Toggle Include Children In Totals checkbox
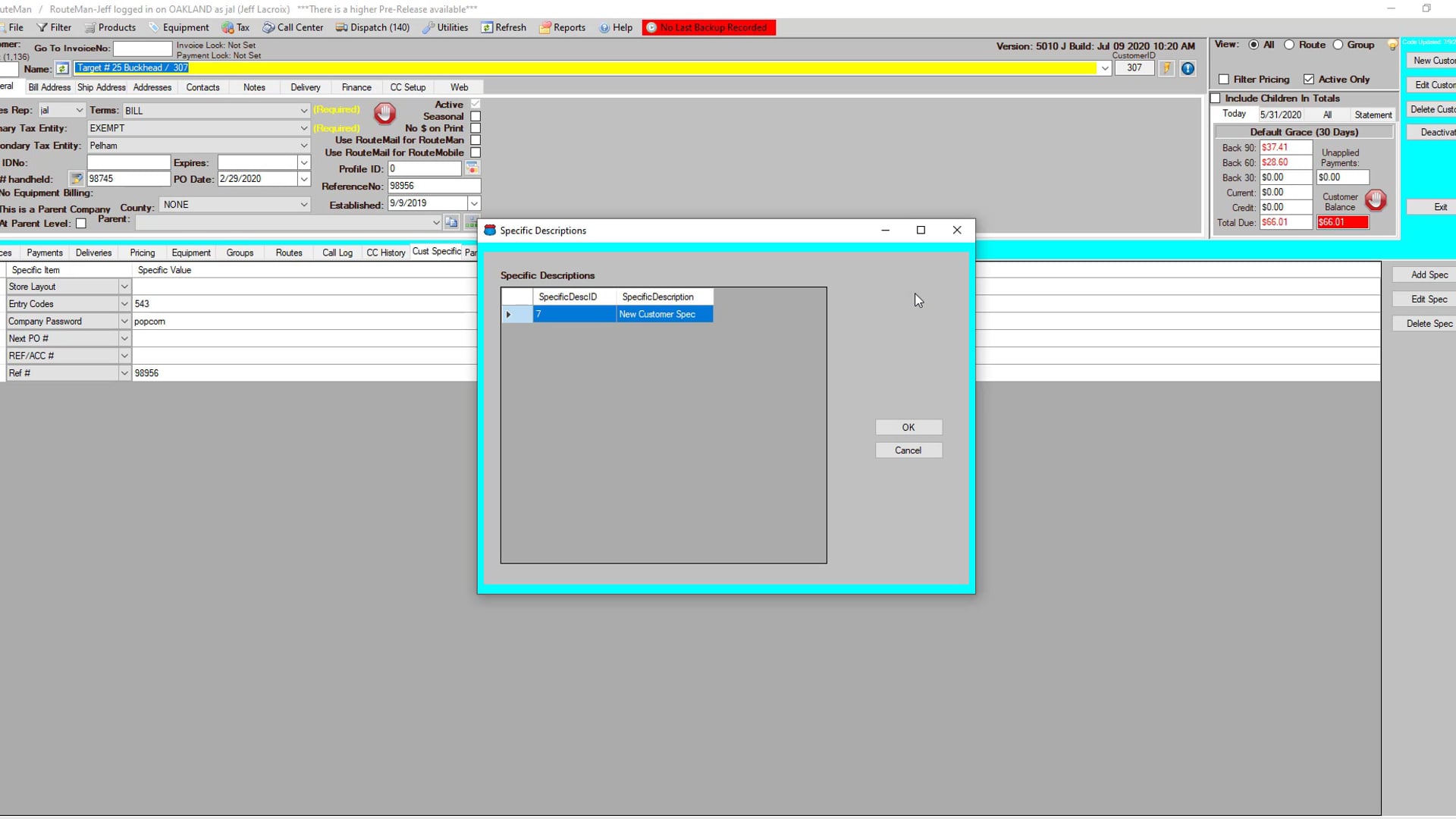 coord(1216,99)
